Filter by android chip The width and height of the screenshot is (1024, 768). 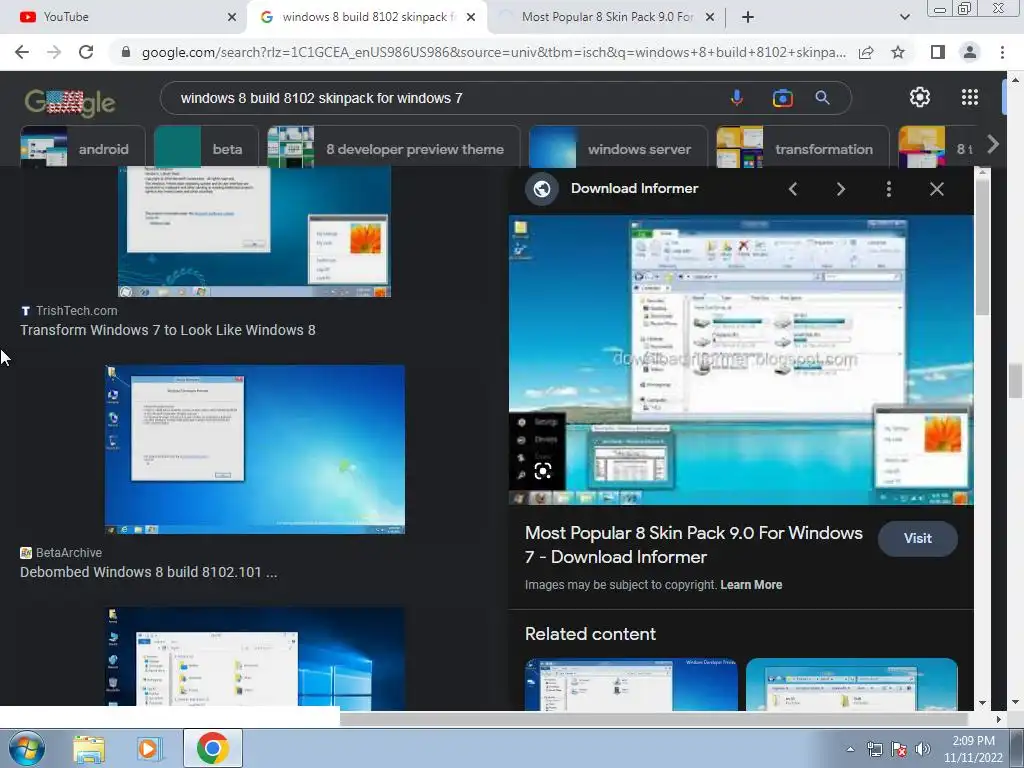[83, 148]
